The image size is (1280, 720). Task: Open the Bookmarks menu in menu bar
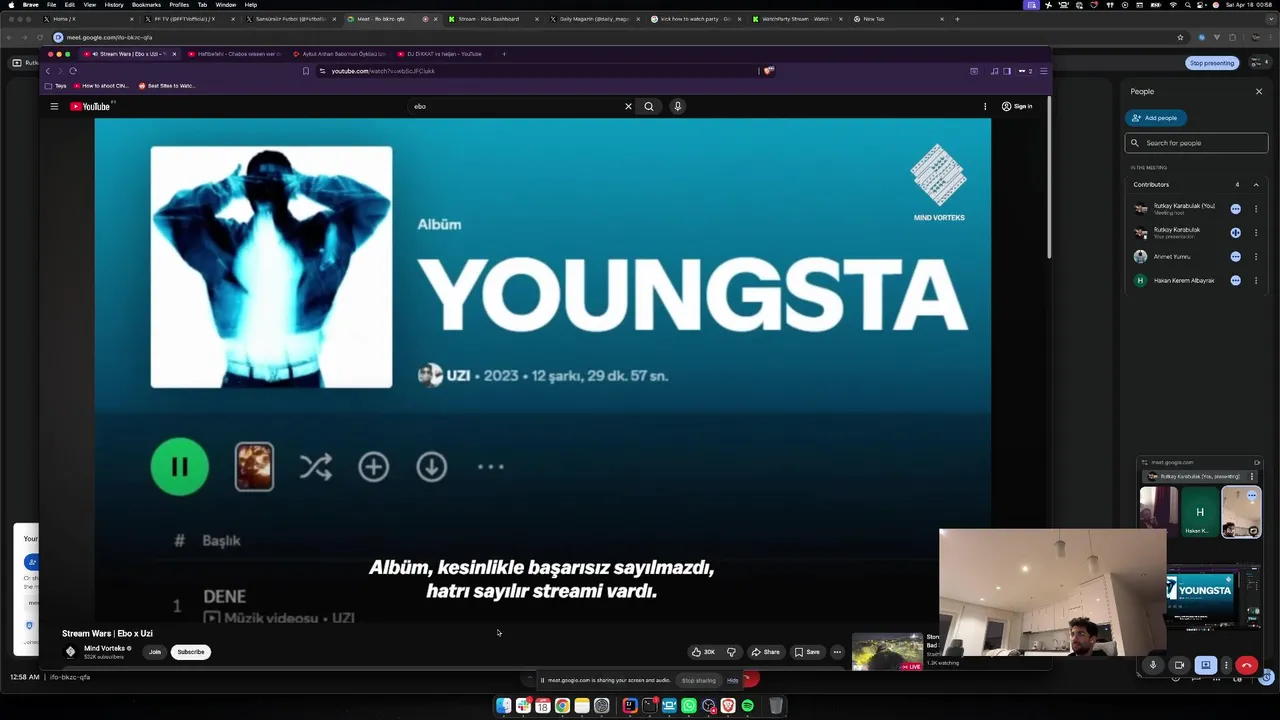point(146,5)
